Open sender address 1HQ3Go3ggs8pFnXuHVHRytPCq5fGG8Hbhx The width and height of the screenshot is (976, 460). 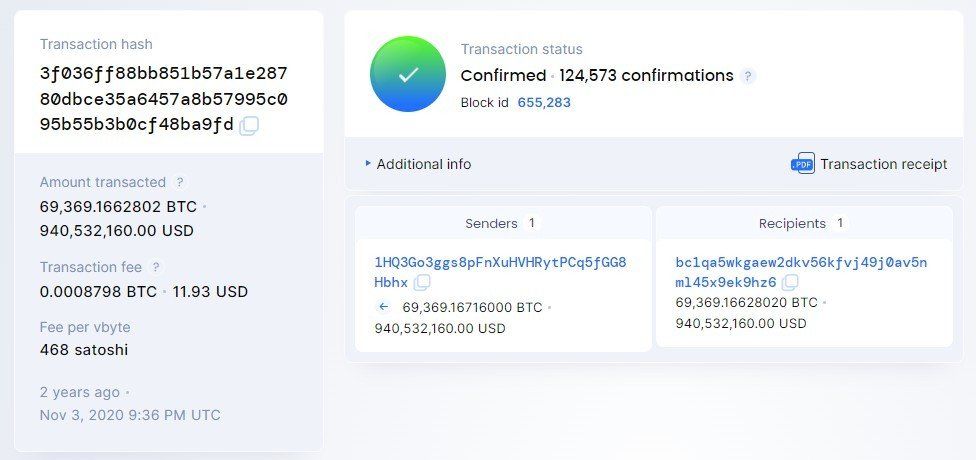pyautogui.click(x=500, y=263)
